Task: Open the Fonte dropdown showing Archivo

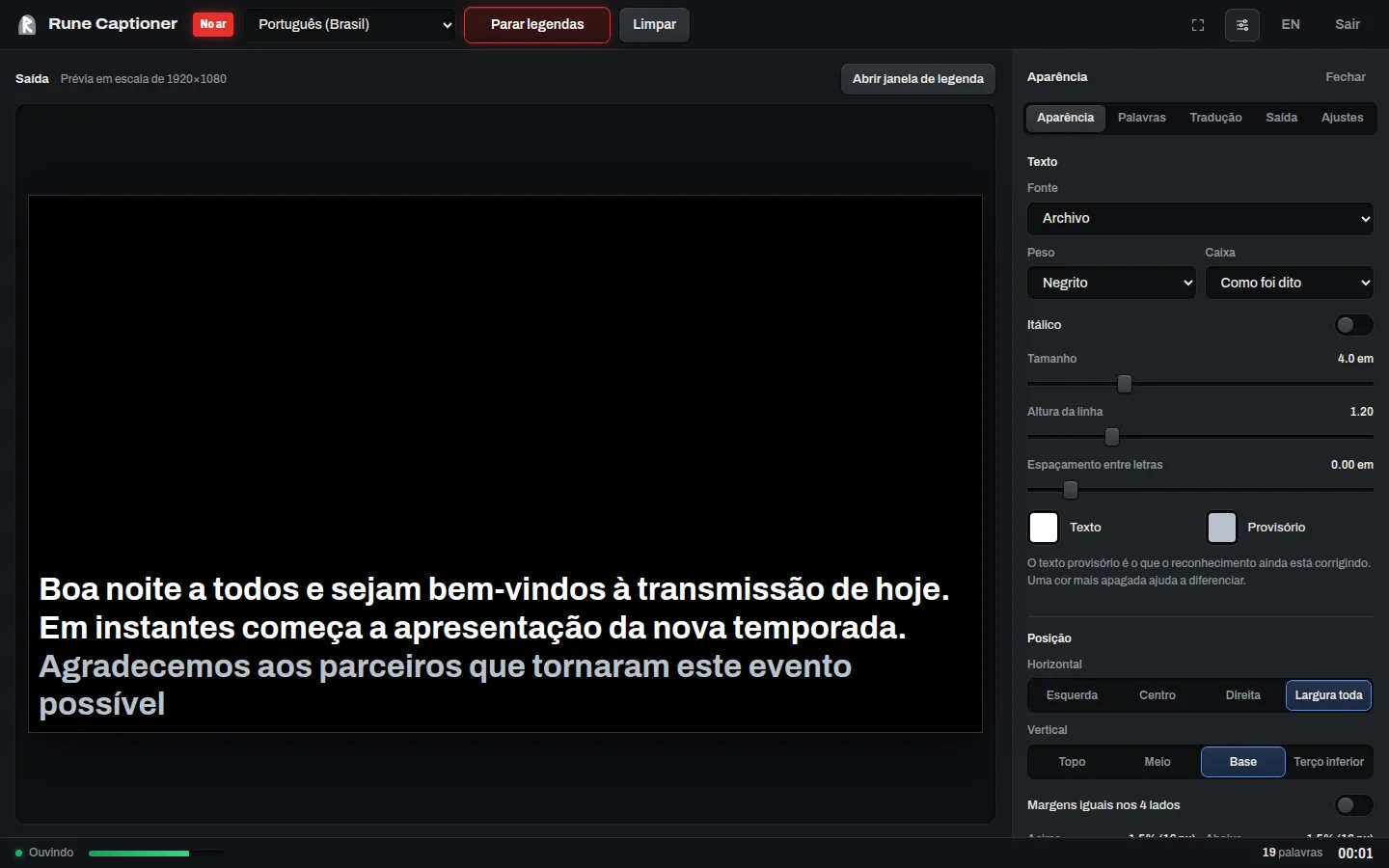Action: [x=1200, y=219]
